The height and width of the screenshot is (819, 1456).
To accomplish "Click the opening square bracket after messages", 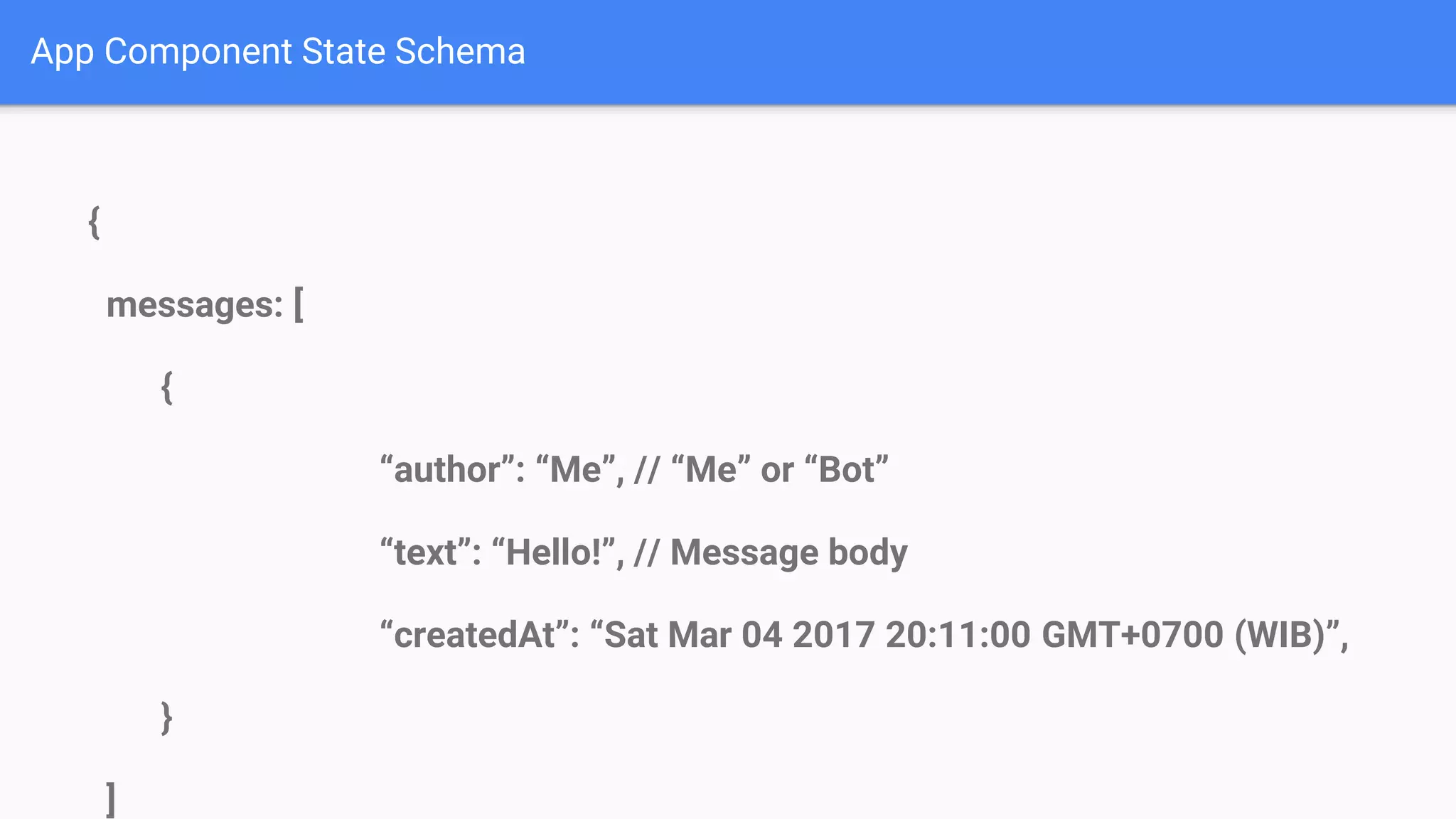I will (x=299, y=305).
